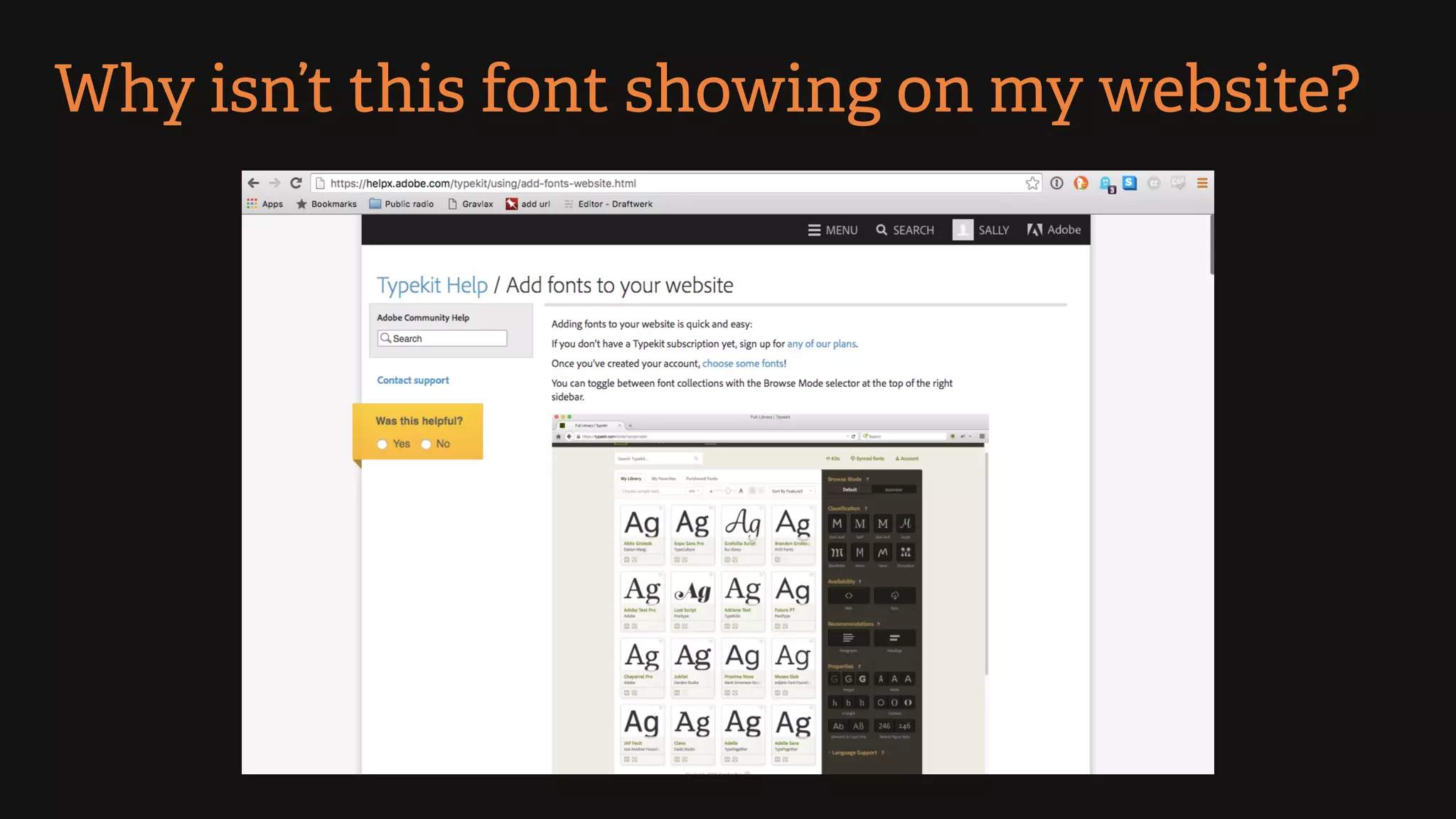Open the Adobe MENU hamburger
The width and height of the screenshot is (1456, 819).
[833, 230]
